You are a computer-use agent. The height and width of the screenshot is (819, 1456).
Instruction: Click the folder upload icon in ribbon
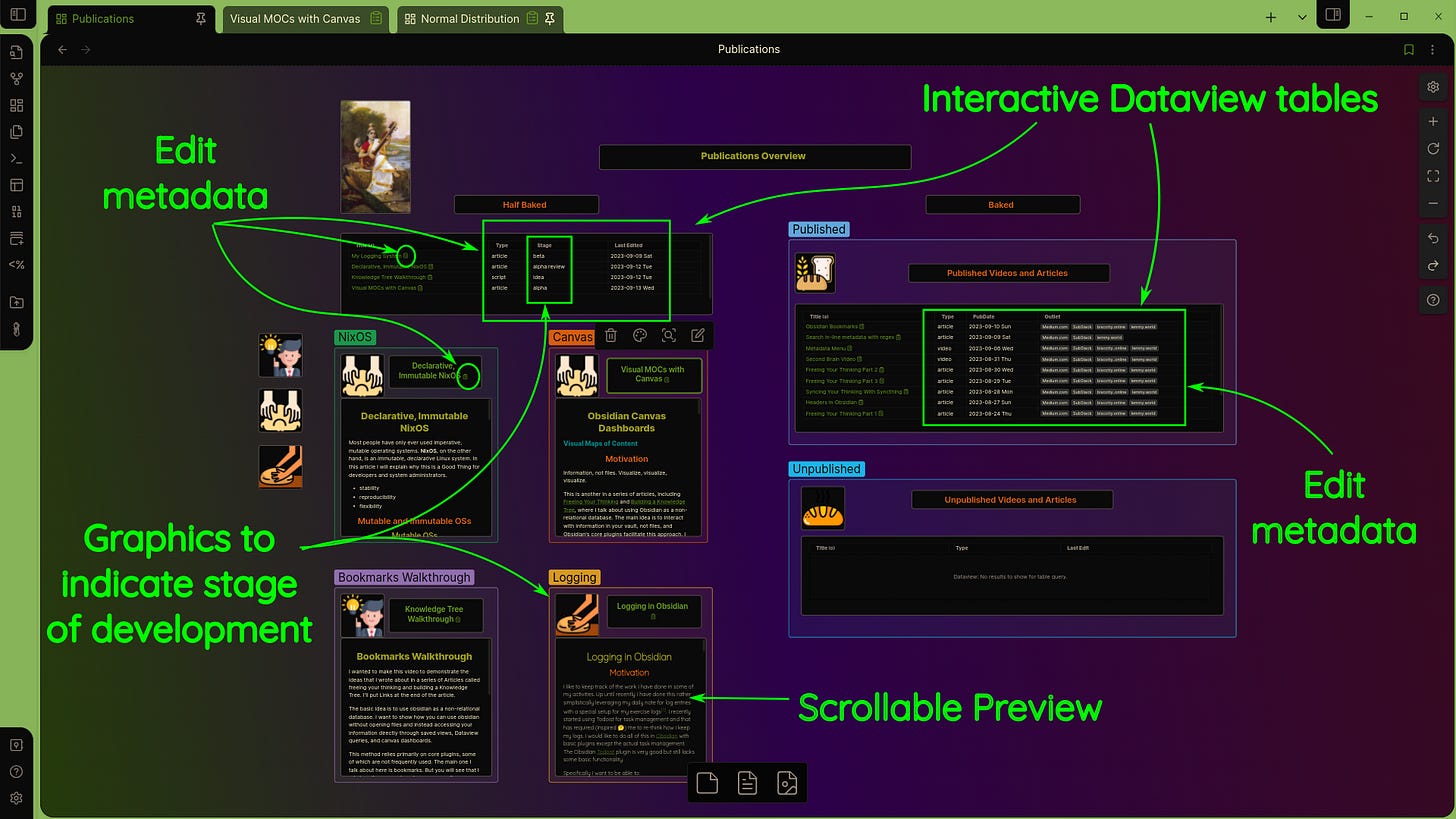tap(16, 302)
